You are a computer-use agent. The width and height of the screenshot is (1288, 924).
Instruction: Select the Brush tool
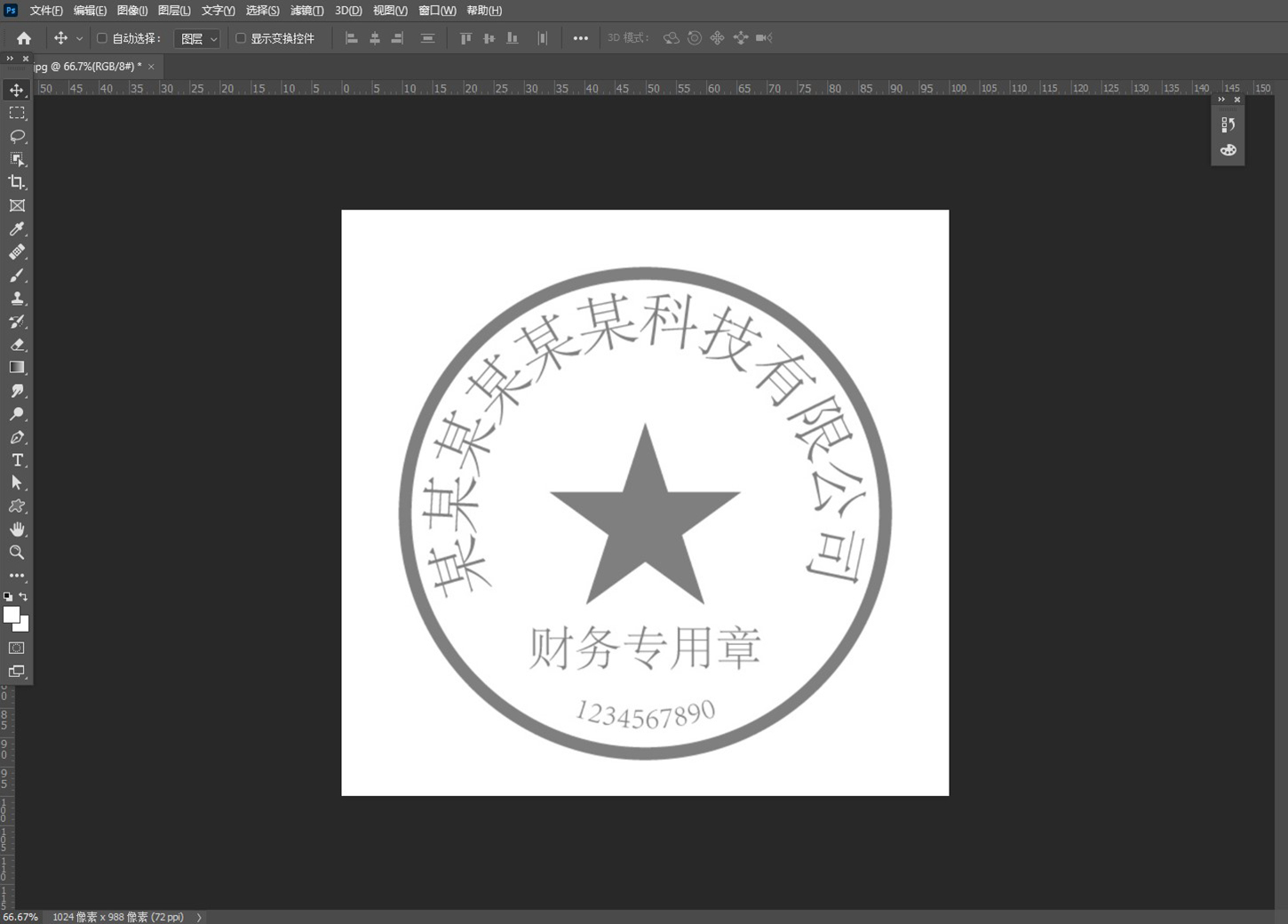(x=17, y=275)
